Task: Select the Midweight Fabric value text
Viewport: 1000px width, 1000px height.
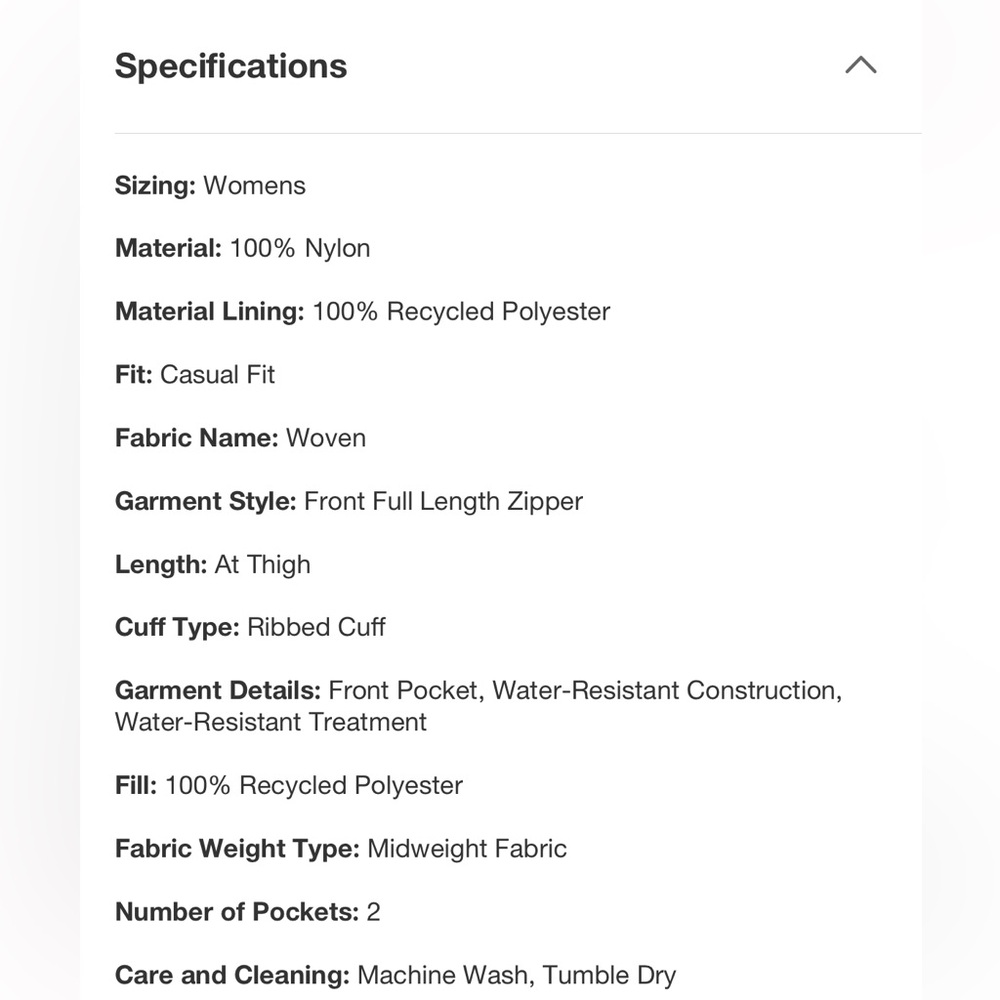Action: point(467,849)
